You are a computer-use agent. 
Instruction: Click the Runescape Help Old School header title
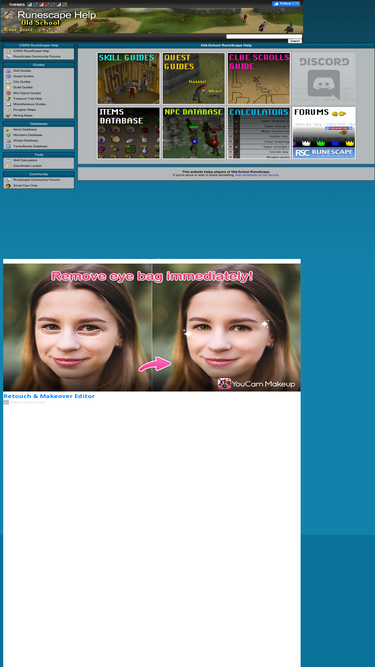56,19
